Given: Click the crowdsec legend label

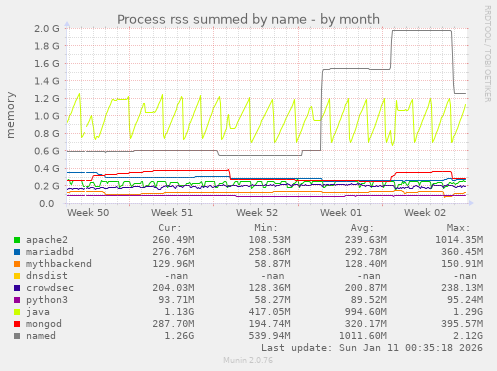Looking at the screenshot, I should pos(50,288).
